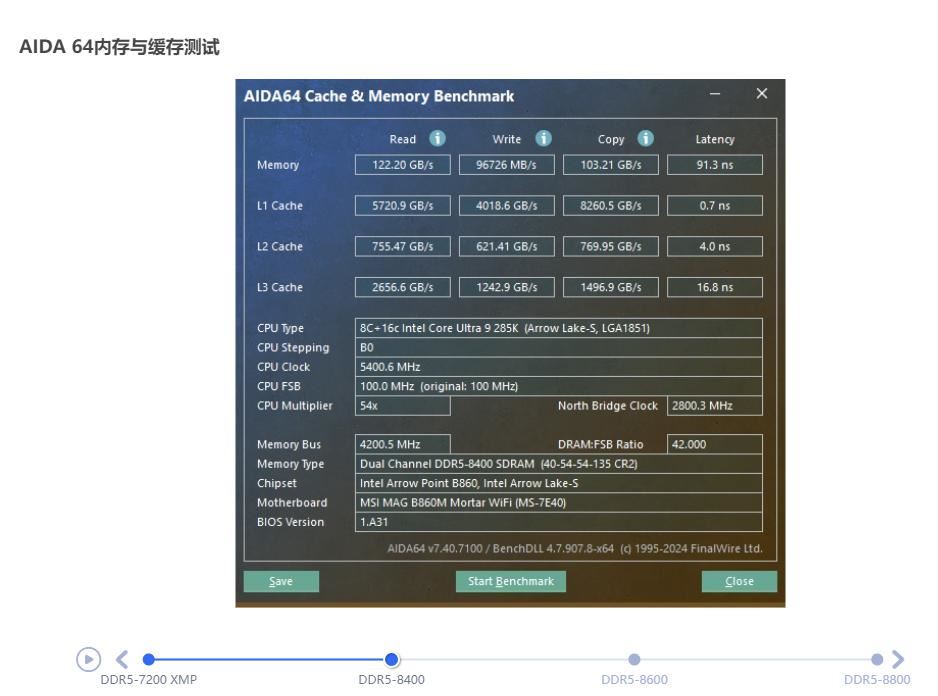This screenshot has width=938, height=696.
Task: Select the DDR5-7200 XMP timeline point
Action: (x=149, y=659)
